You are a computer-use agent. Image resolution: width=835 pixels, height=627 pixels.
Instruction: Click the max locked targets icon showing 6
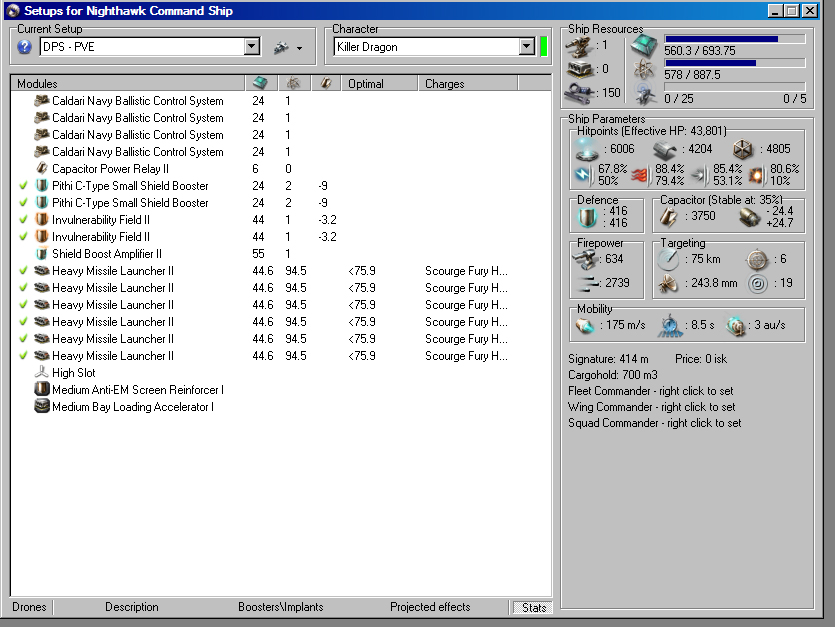pyautogui.click(x=757, y=259)
